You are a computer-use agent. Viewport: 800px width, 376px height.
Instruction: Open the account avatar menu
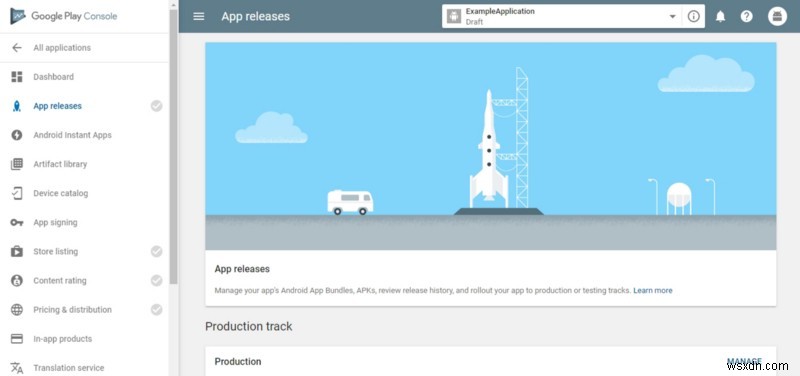777,16
